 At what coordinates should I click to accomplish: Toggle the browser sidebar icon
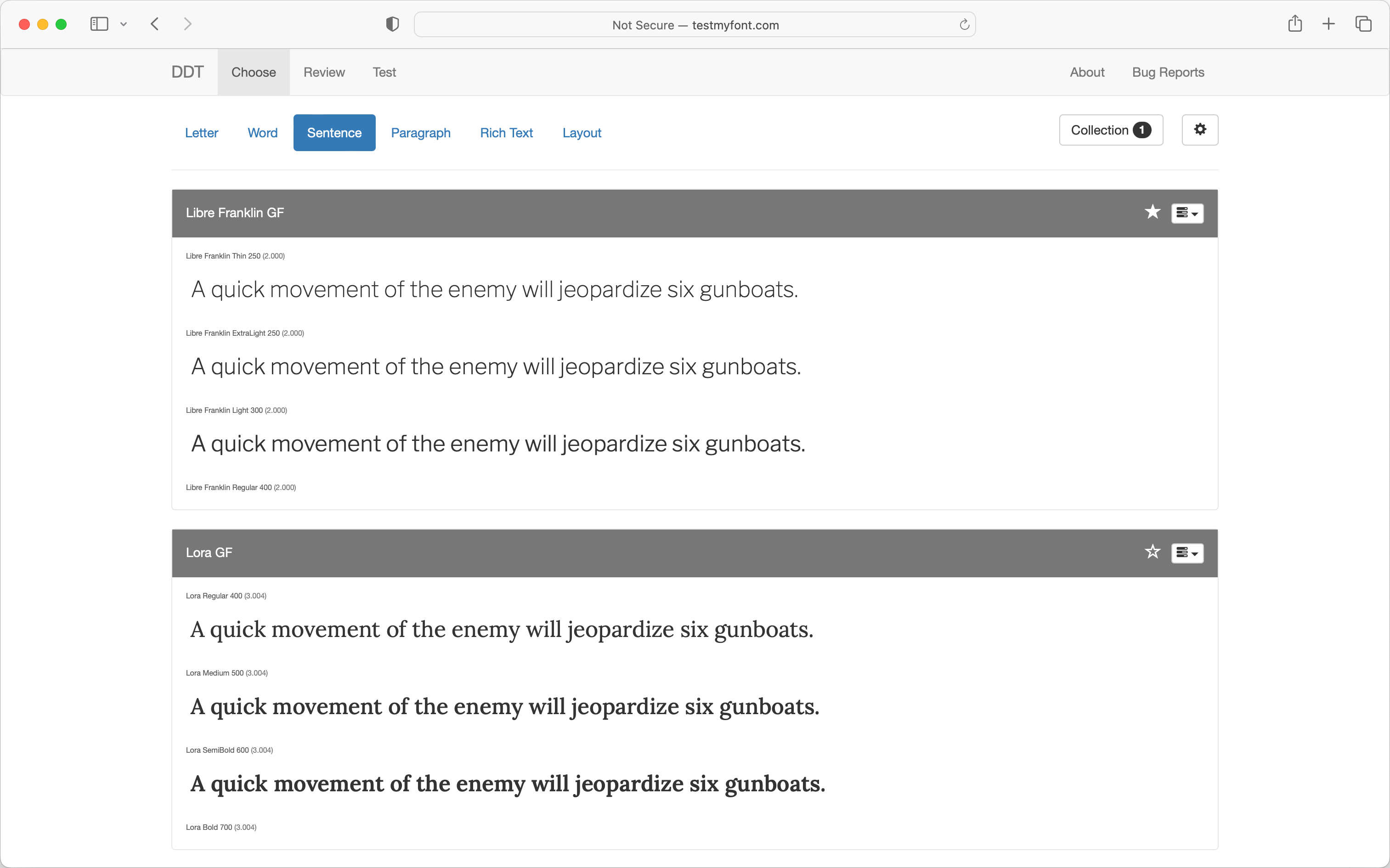[99, 24]
